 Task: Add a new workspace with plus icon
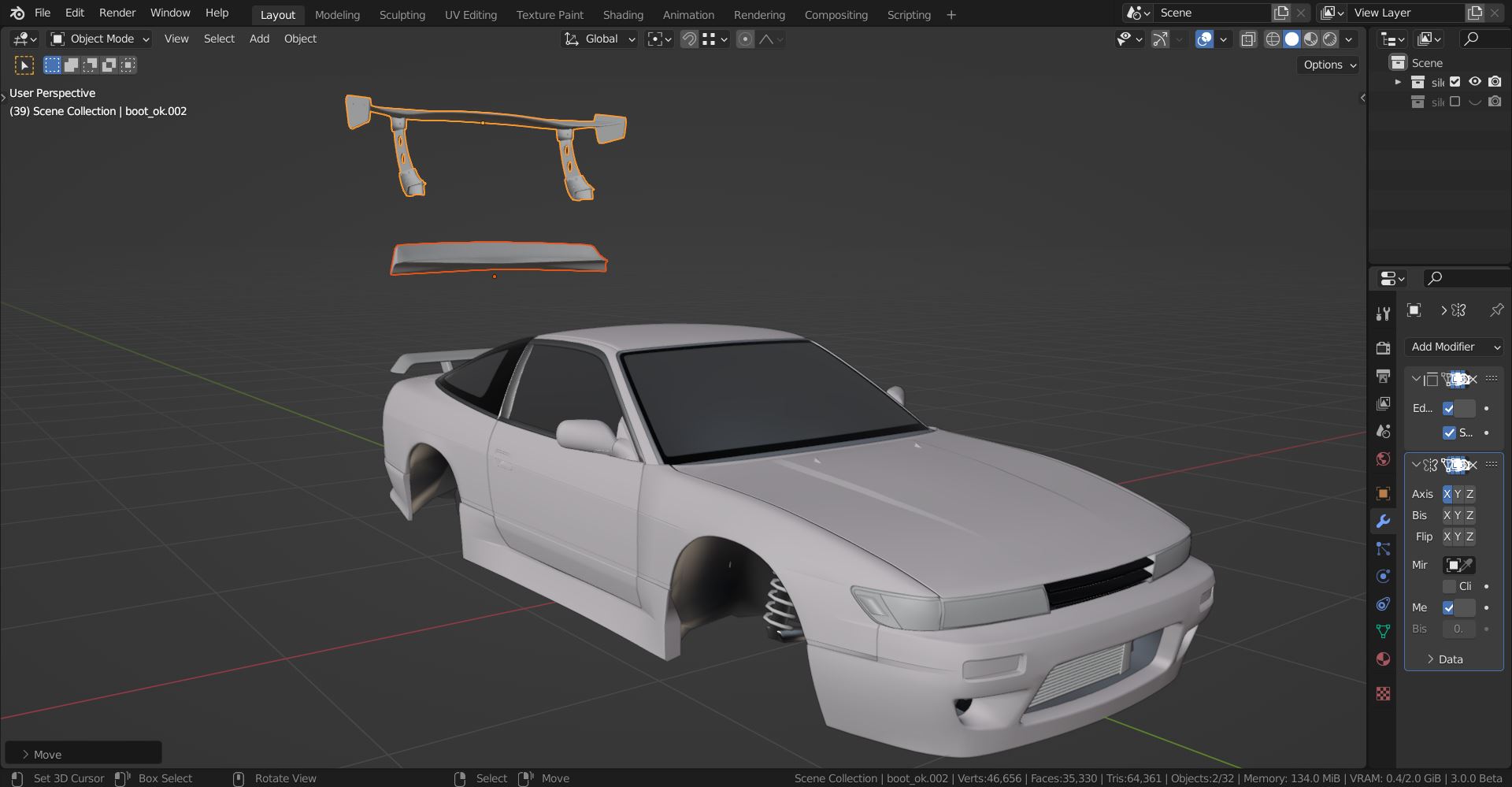[x=951, y=15]
